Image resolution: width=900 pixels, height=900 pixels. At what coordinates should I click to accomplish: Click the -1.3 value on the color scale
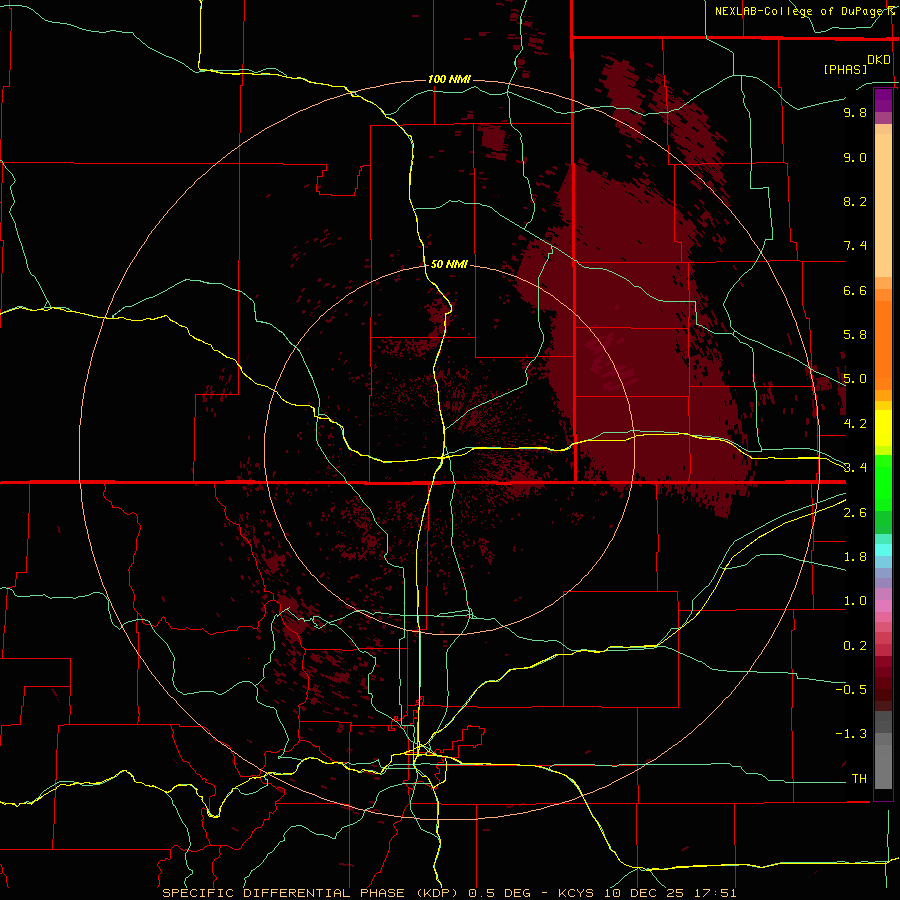pyautogui.click(x=851, y=734)
